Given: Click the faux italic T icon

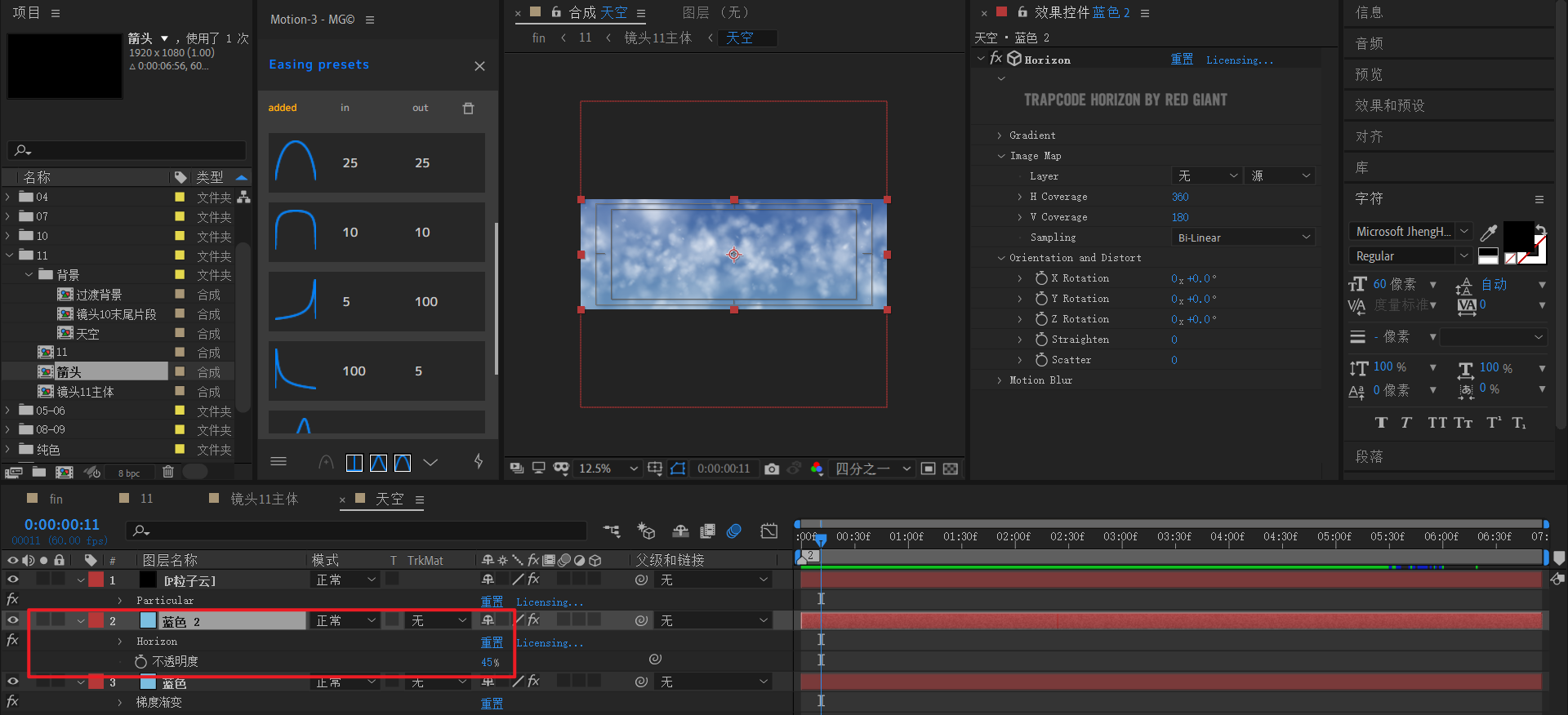Looking at the screenshot, I should click(1405, 422).
